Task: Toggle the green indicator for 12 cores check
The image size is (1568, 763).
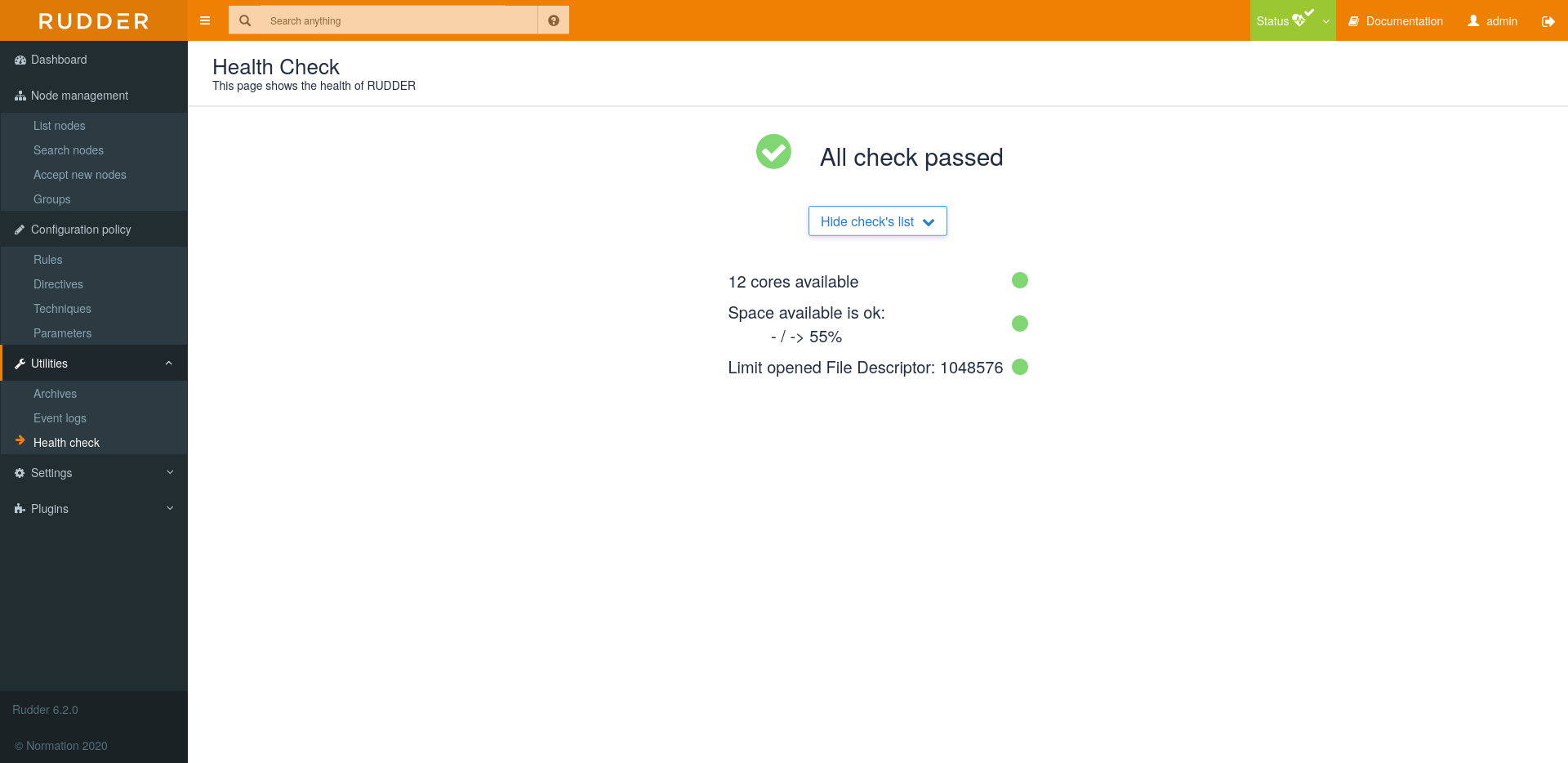Action: [x=1019, y=280]
